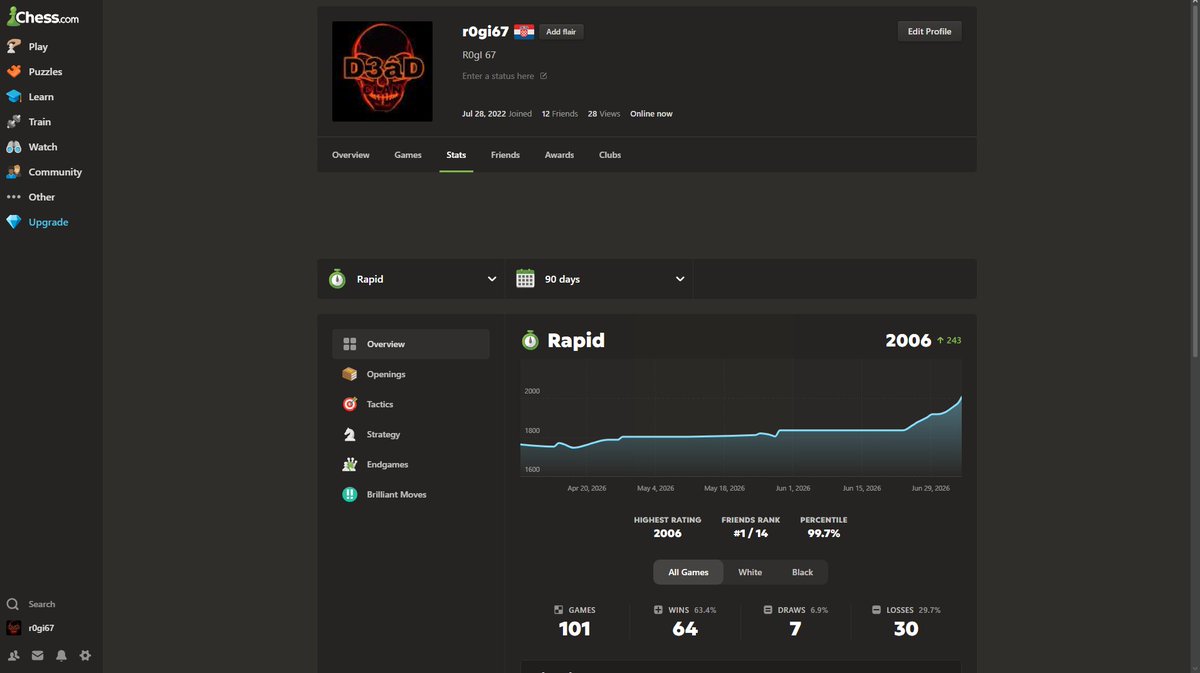Open the 12 Friends link
This screenshot has width=1200, height=673.
[x=560, y=114]
